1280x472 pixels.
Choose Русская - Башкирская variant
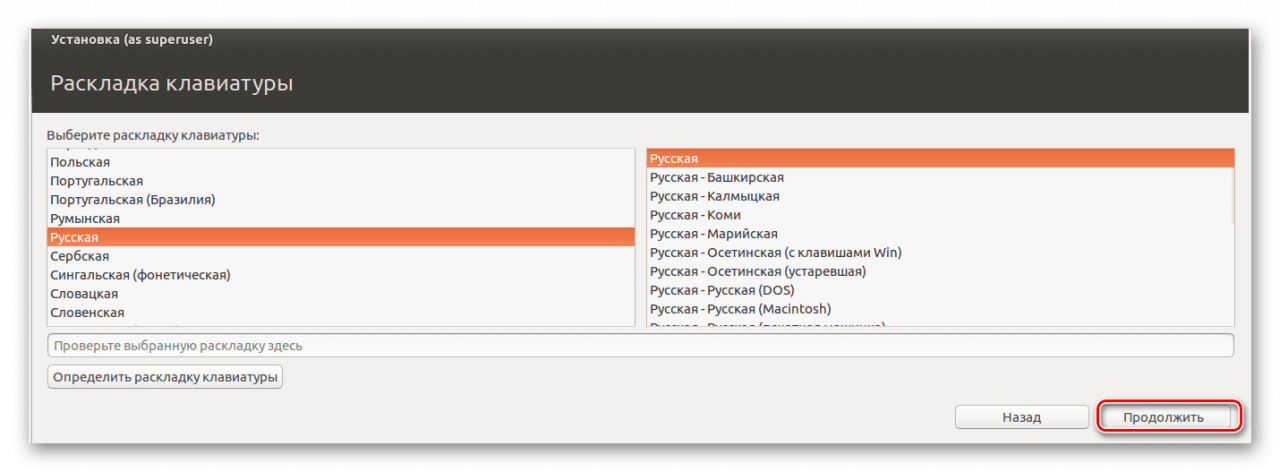point(717,177)
